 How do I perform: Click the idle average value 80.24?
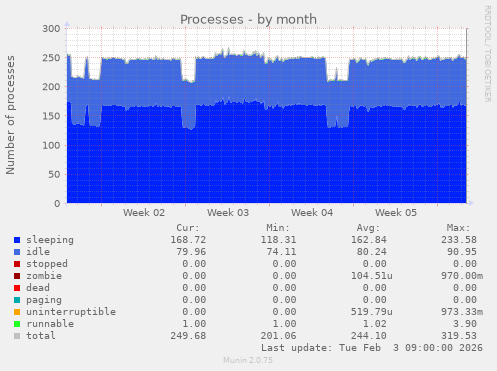tap(372, 252)
